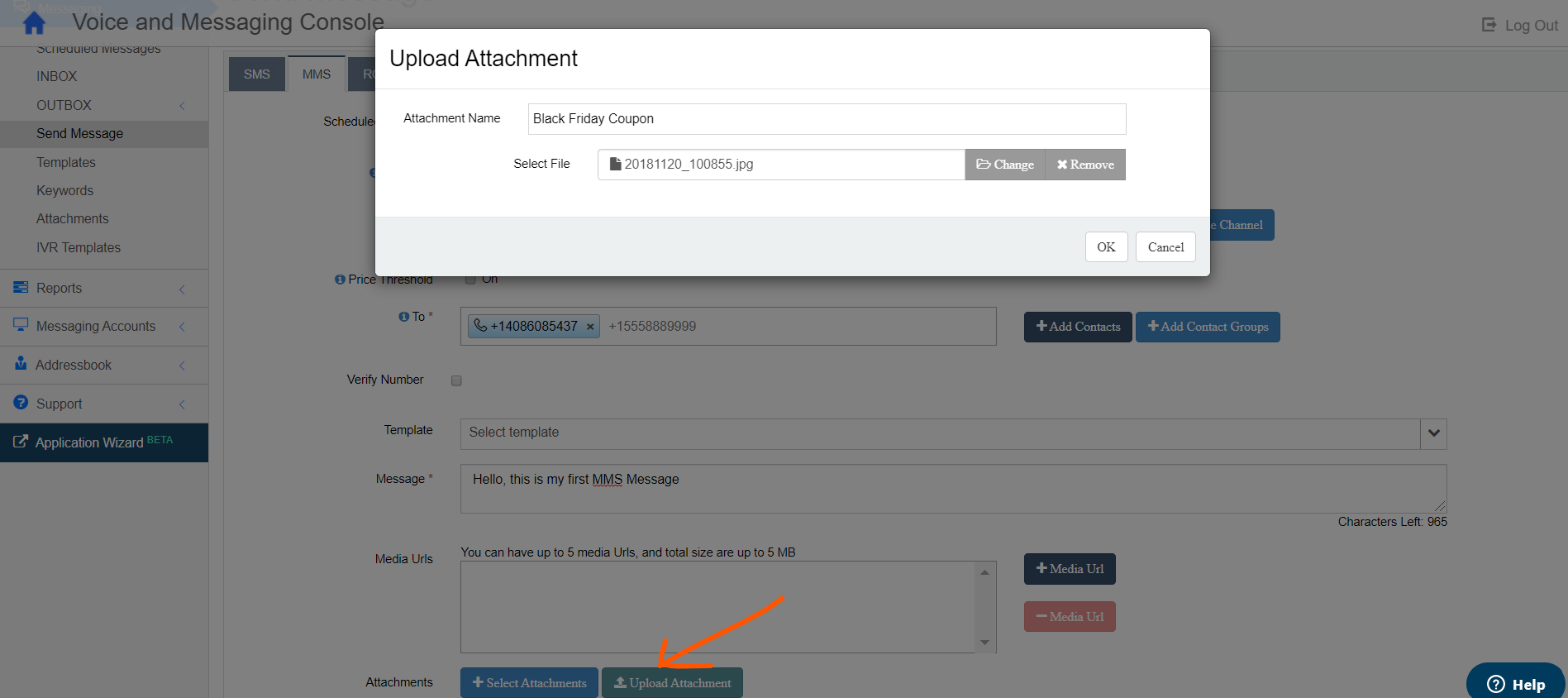
Task: Click the Reports list icon in sidebar
Action: point(21,287)
